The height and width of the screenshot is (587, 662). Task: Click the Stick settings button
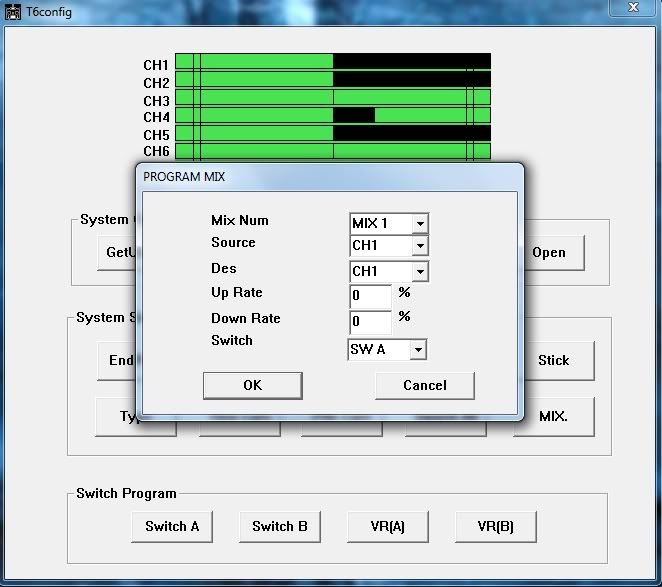(x=553, y=361)
